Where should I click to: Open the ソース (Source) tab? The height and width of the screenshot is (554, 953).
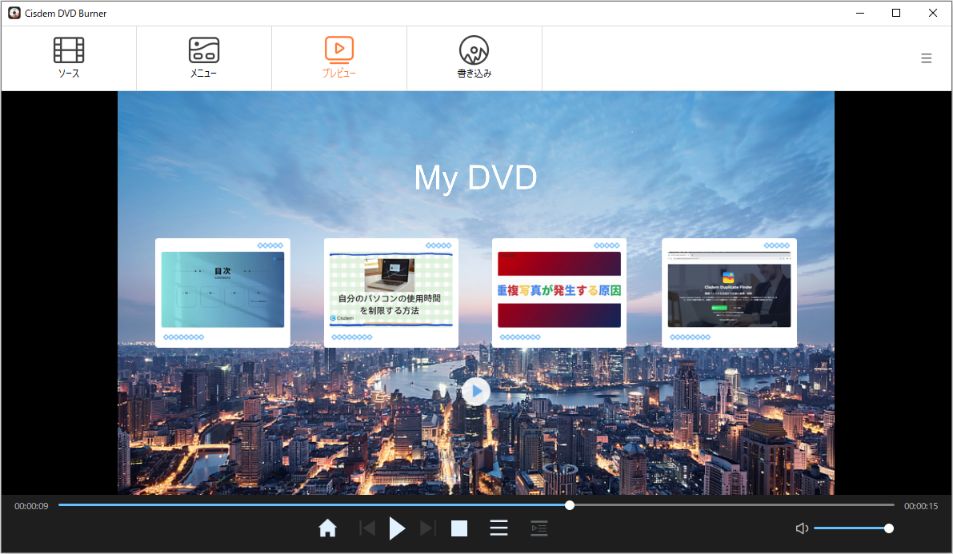coord(69,58)
